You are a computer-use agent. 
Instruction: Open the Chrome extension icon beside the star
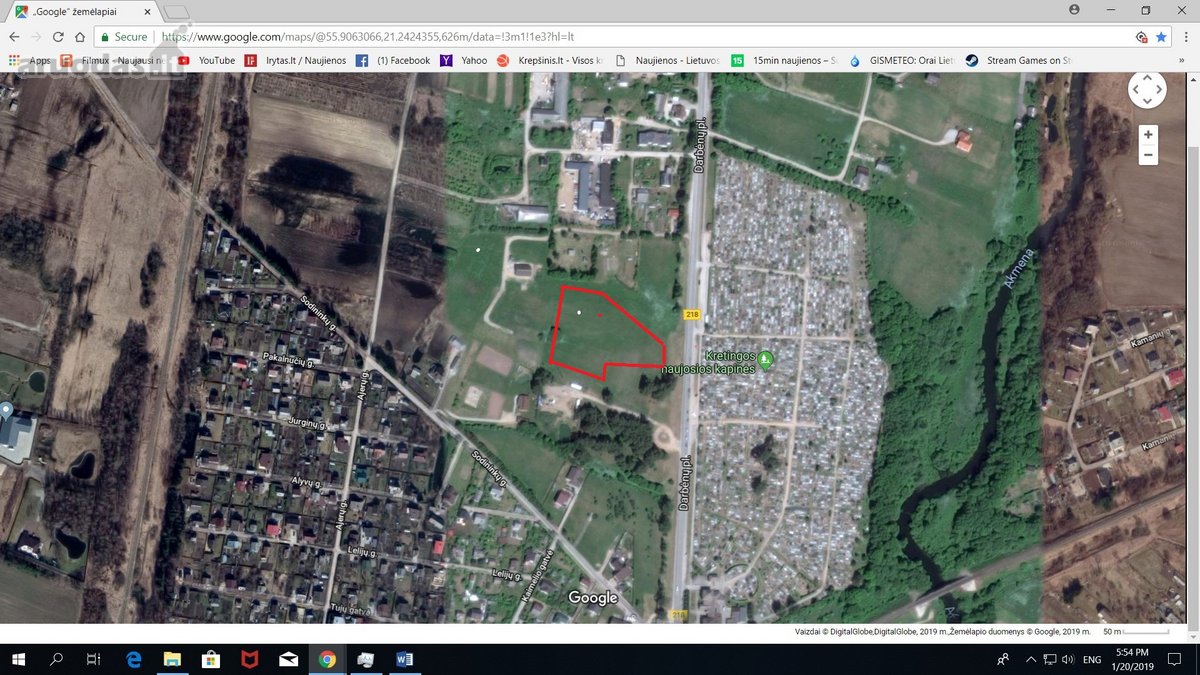click(1141, 36)
